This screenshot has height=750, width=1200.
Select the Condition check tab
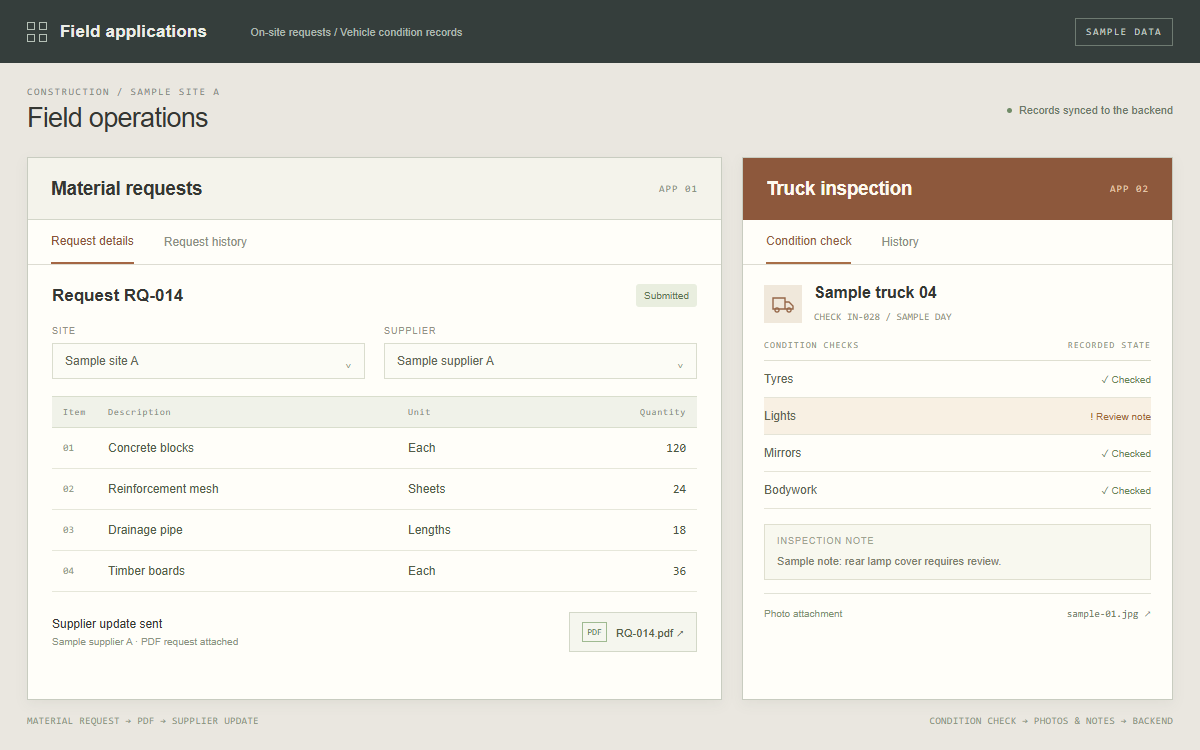[x=809, y=241]
